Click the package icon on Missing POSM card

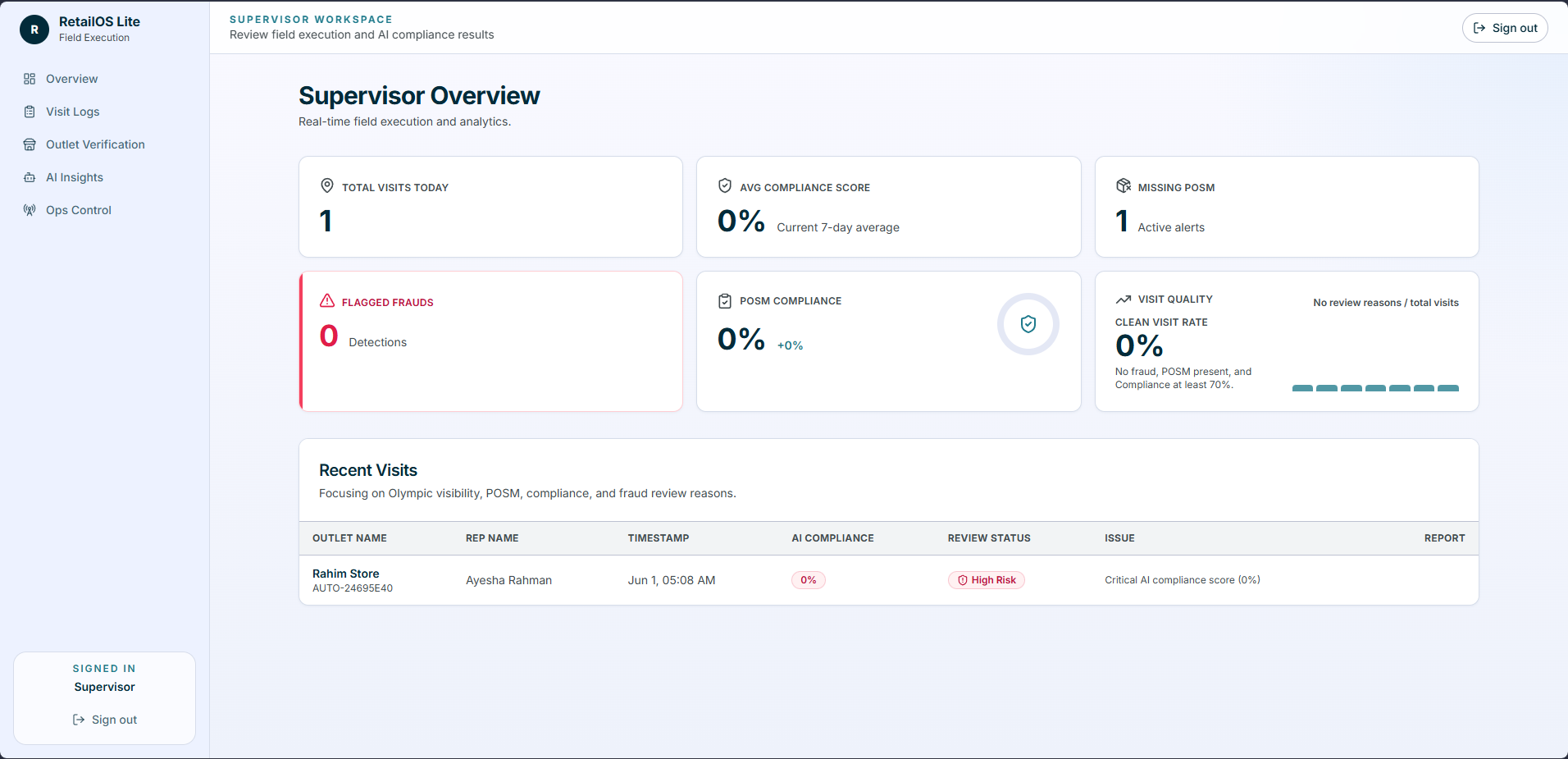pyautogui.click(x=1124, y=185)
